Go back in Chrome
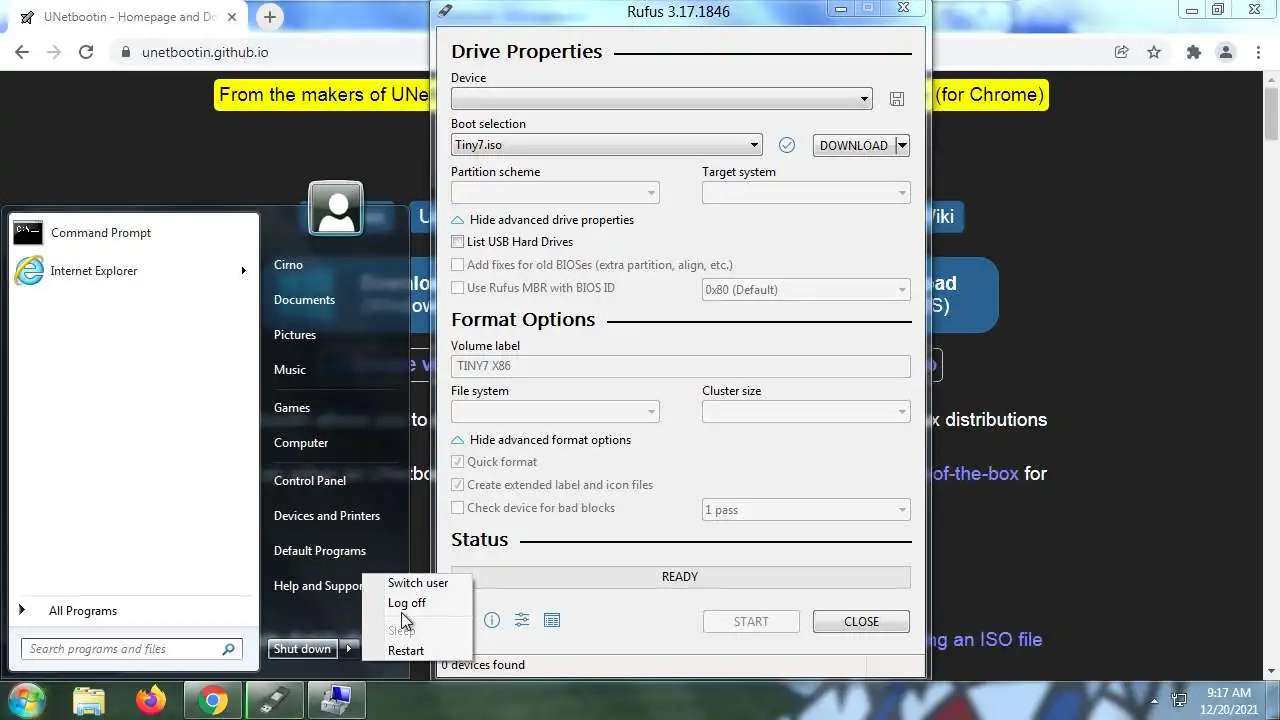The height and width of the screenshot is (720, 1280). click(x=22, y=52)
